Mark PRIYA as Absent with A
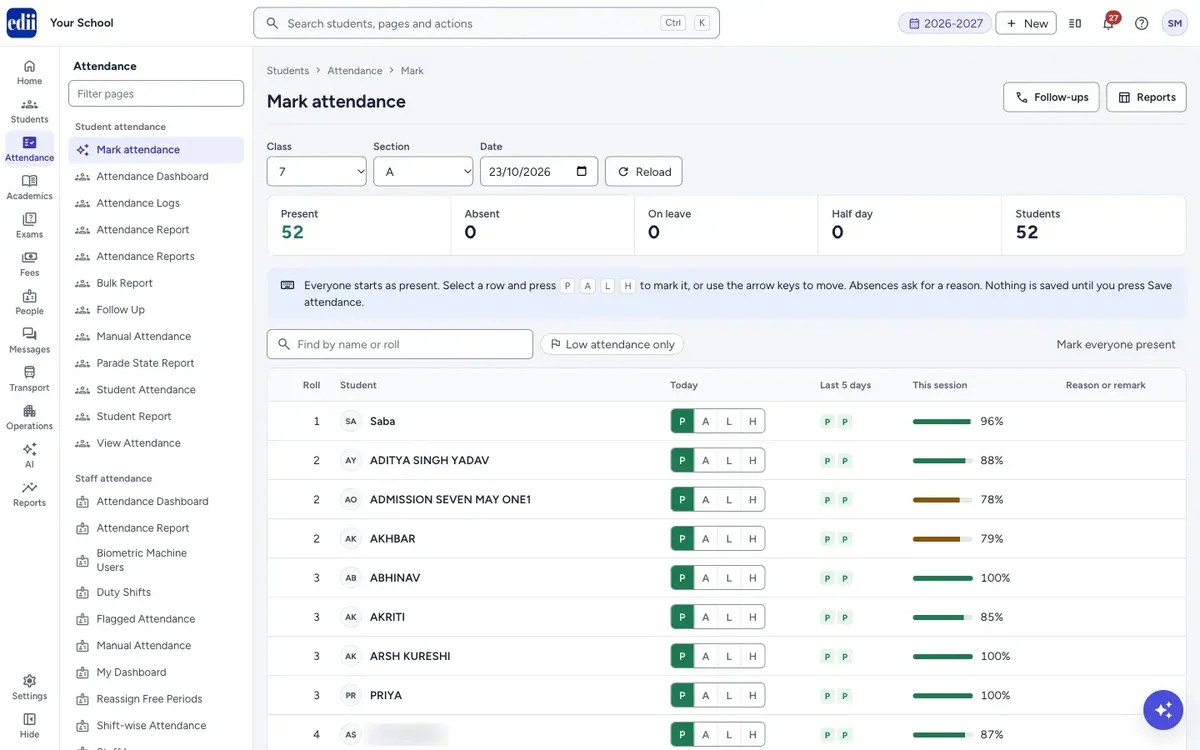The width and height of the screenshot is (1200, 750). pyautogui.click(x=705, y=695)
